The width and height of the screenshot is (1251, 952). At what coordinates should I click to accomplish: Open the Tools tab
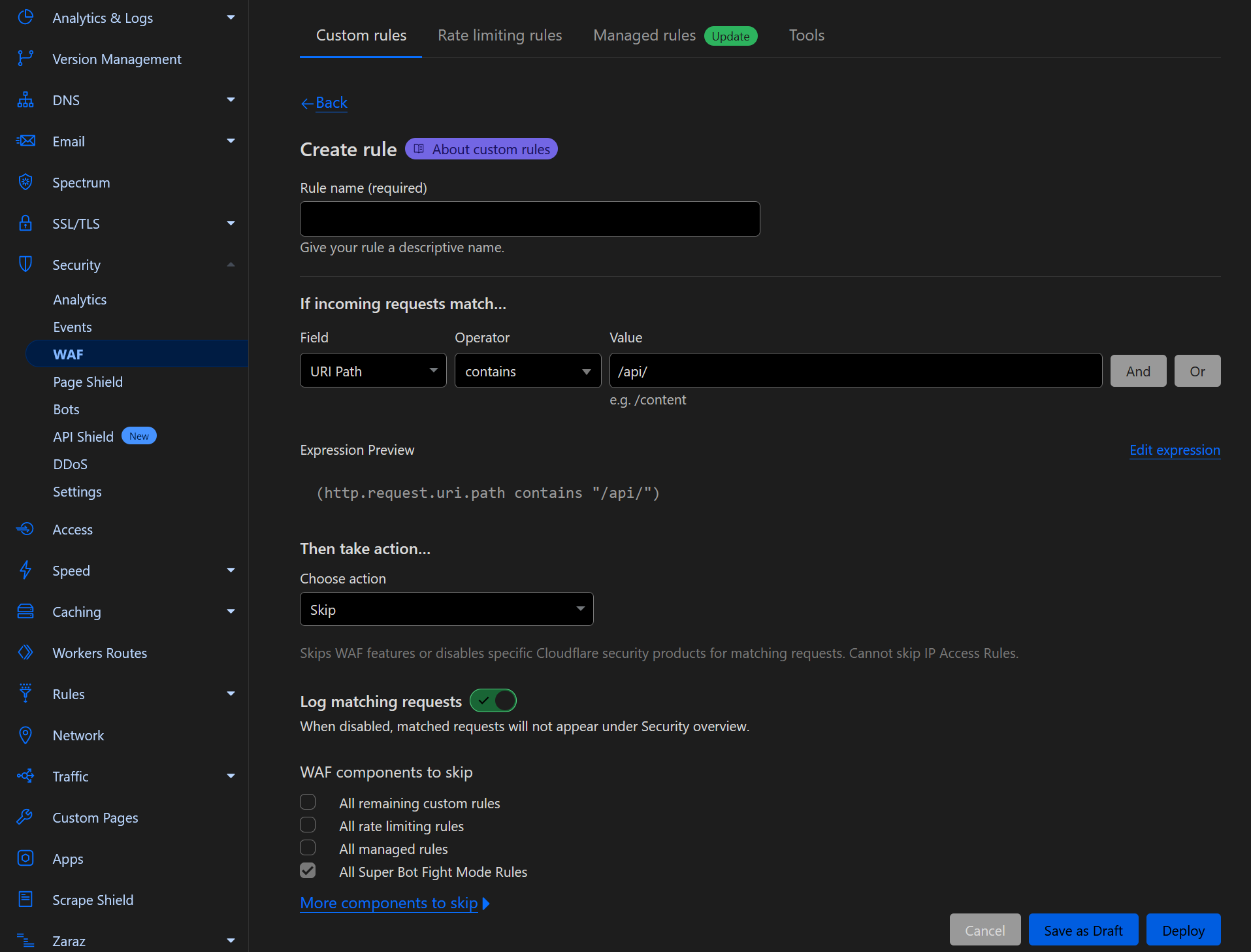(x=806, y=35)
